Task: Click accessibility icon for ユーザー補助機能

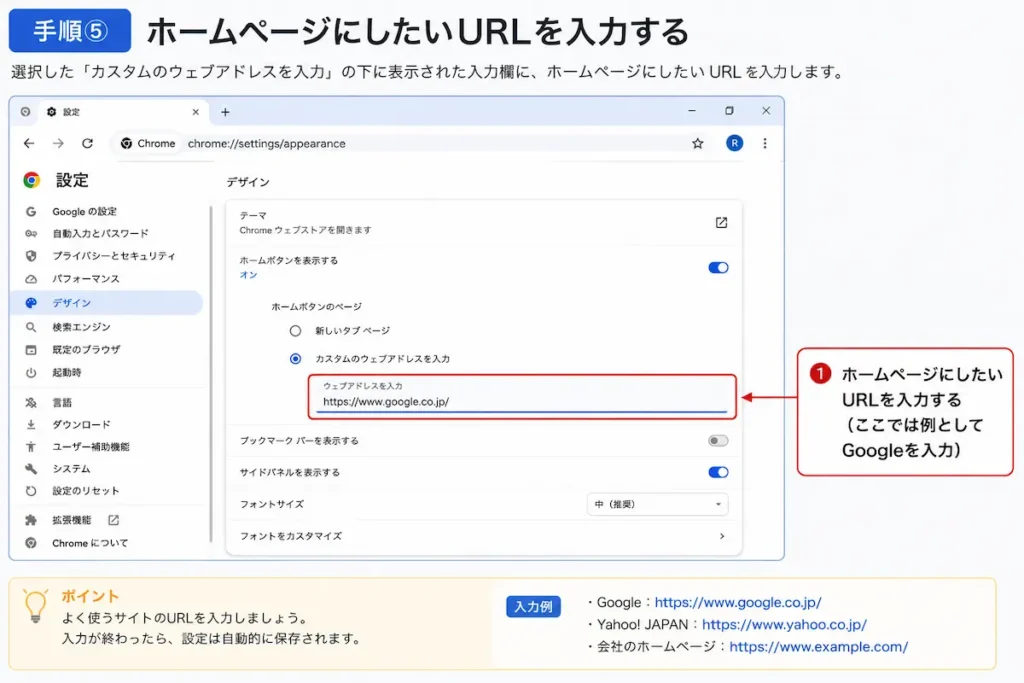Action: [31, 447]
